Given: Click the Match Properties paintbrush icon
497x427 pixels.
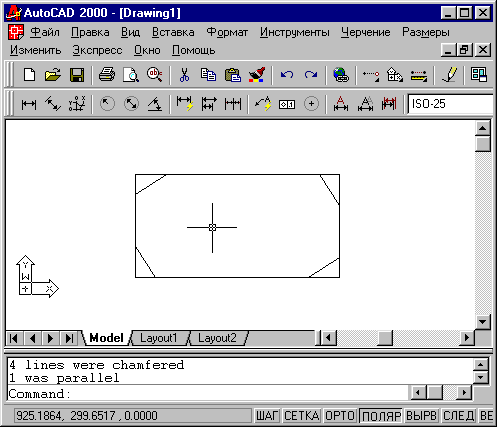Looking at the screenshot, I should click(257, 75).
